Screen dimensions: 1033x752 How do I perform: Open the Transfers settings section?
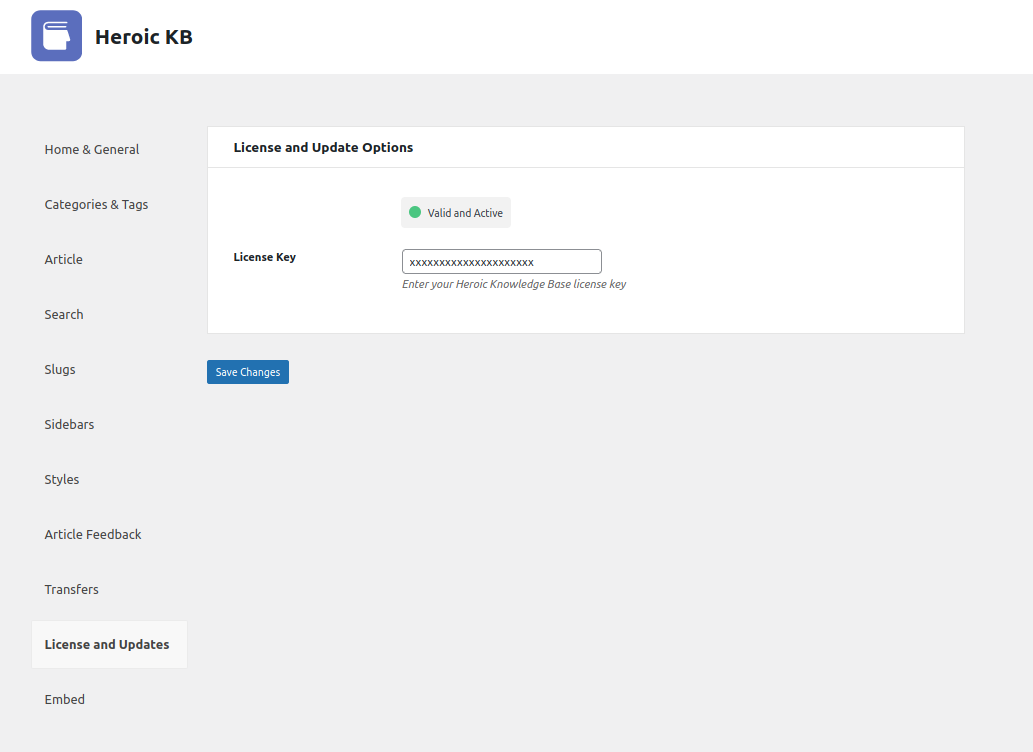pyautogui.click(x=71, y=589)
